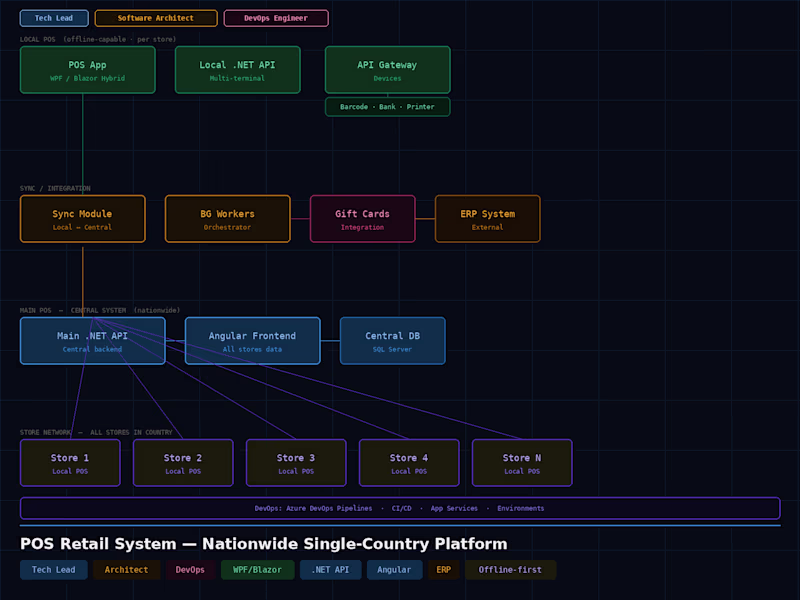
Task: Click the ERP tag
Action: point(443,570)
